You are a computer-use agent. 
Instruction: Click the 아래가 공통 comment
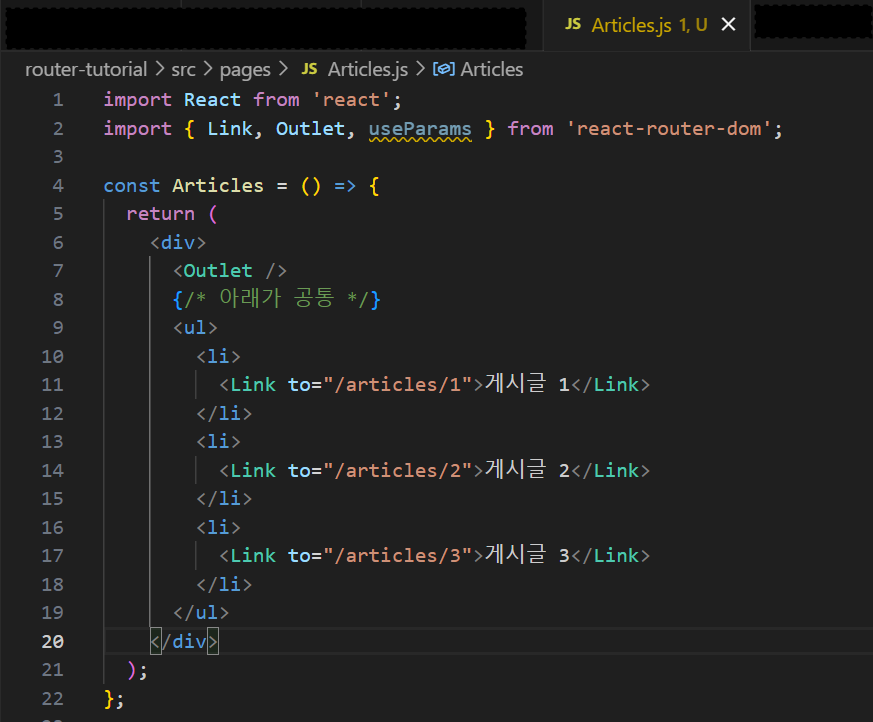[276, 299]
